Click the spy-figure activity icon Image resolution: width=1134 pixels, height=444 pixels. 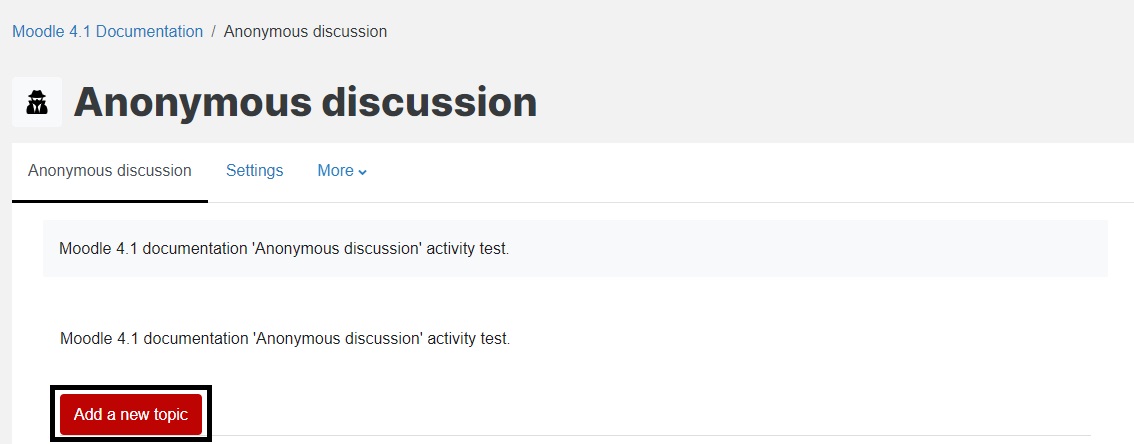[37, 103]
